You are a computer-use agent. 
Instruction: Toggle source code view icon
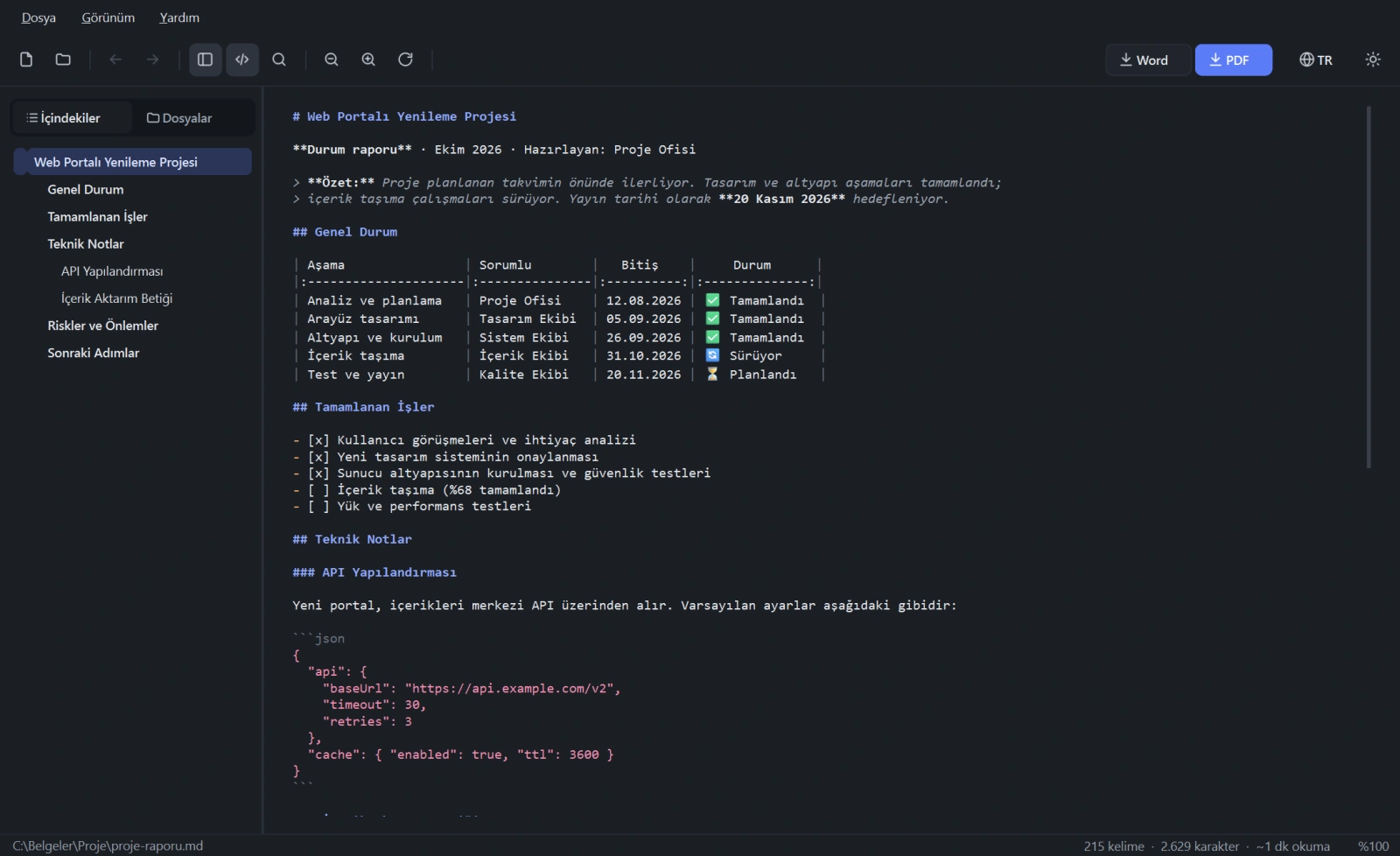(242, 60)
